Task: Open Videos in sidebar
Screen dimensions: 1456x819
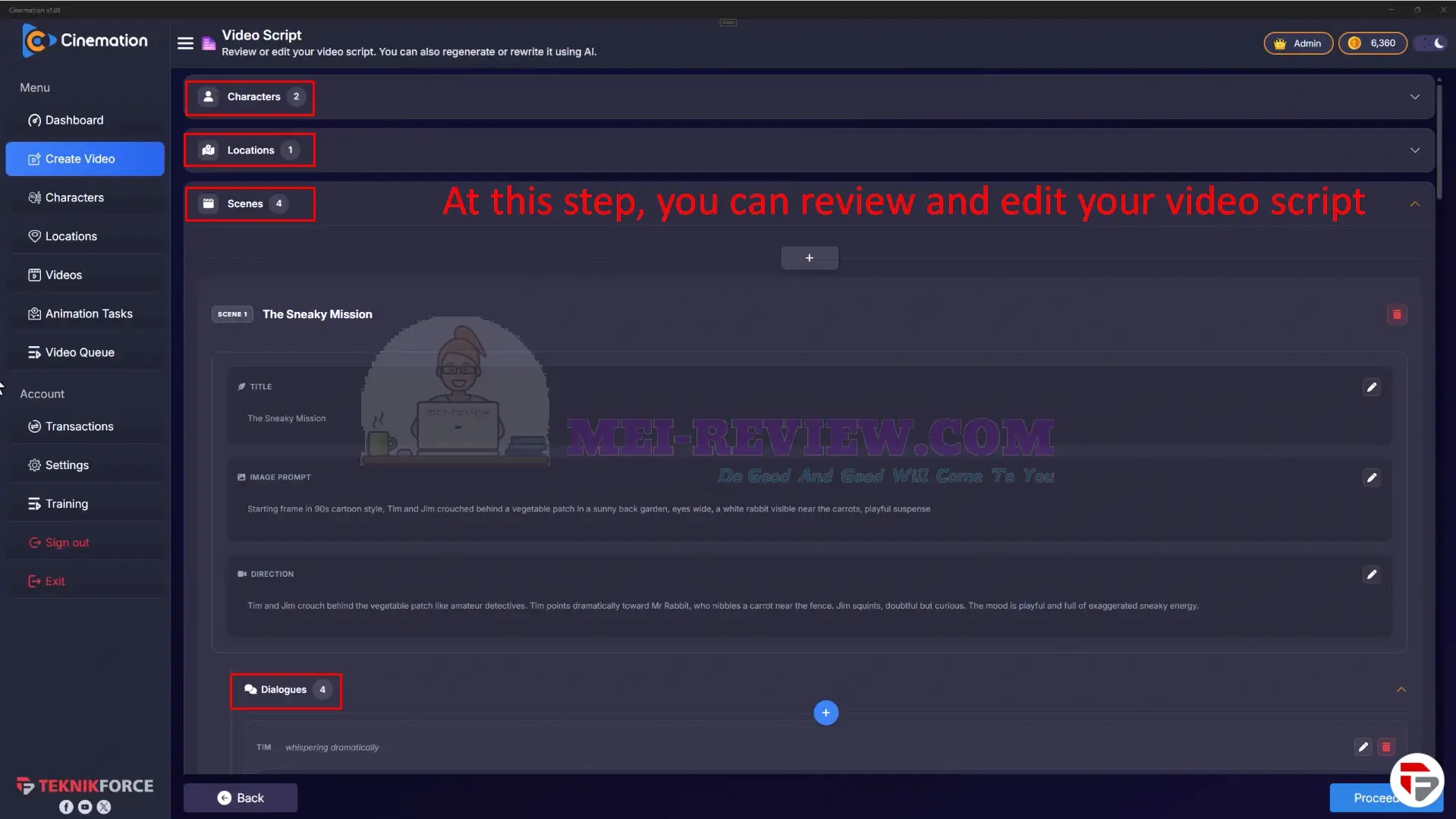Action: (x=85, y=275)
